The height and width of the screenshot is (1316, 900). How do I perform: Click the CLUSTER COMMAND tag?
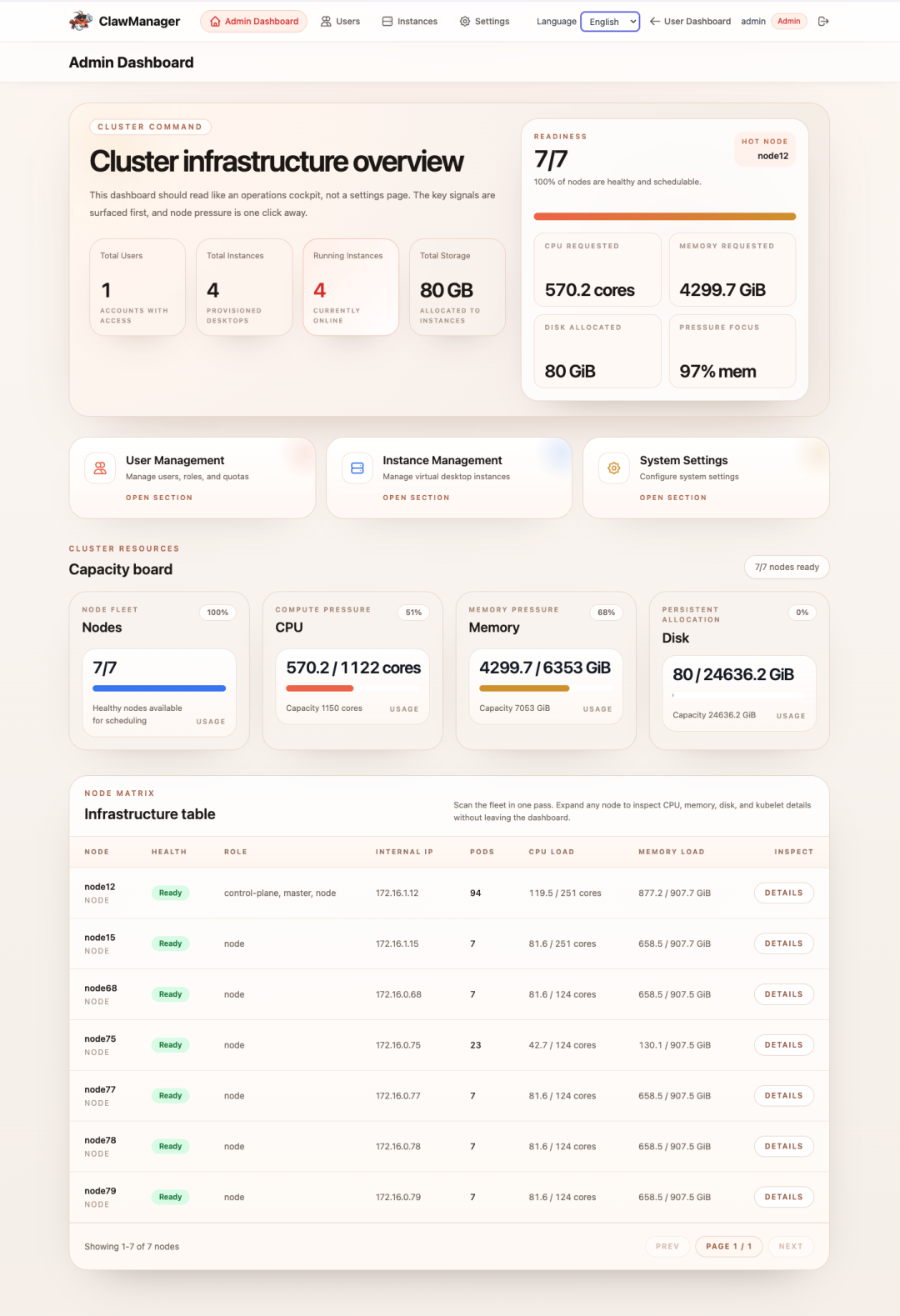(x=150, y=128)
